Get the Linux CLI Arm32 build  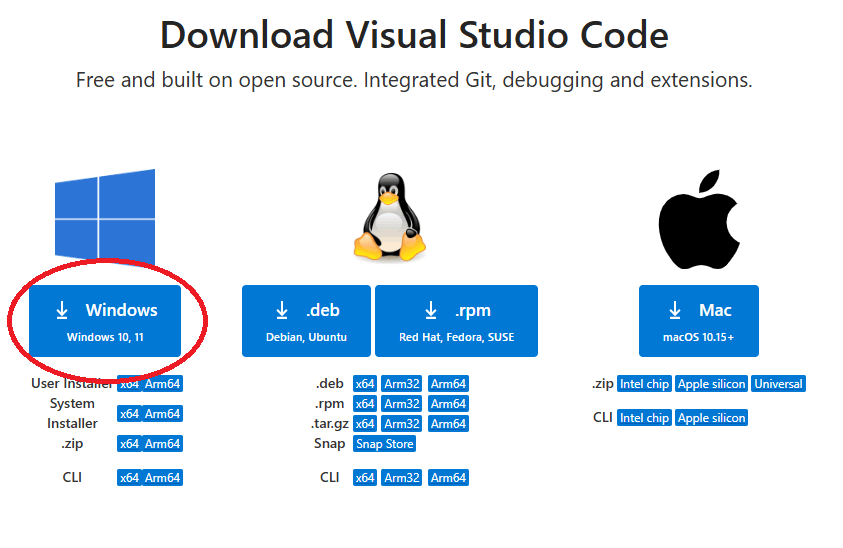(402, 478)
